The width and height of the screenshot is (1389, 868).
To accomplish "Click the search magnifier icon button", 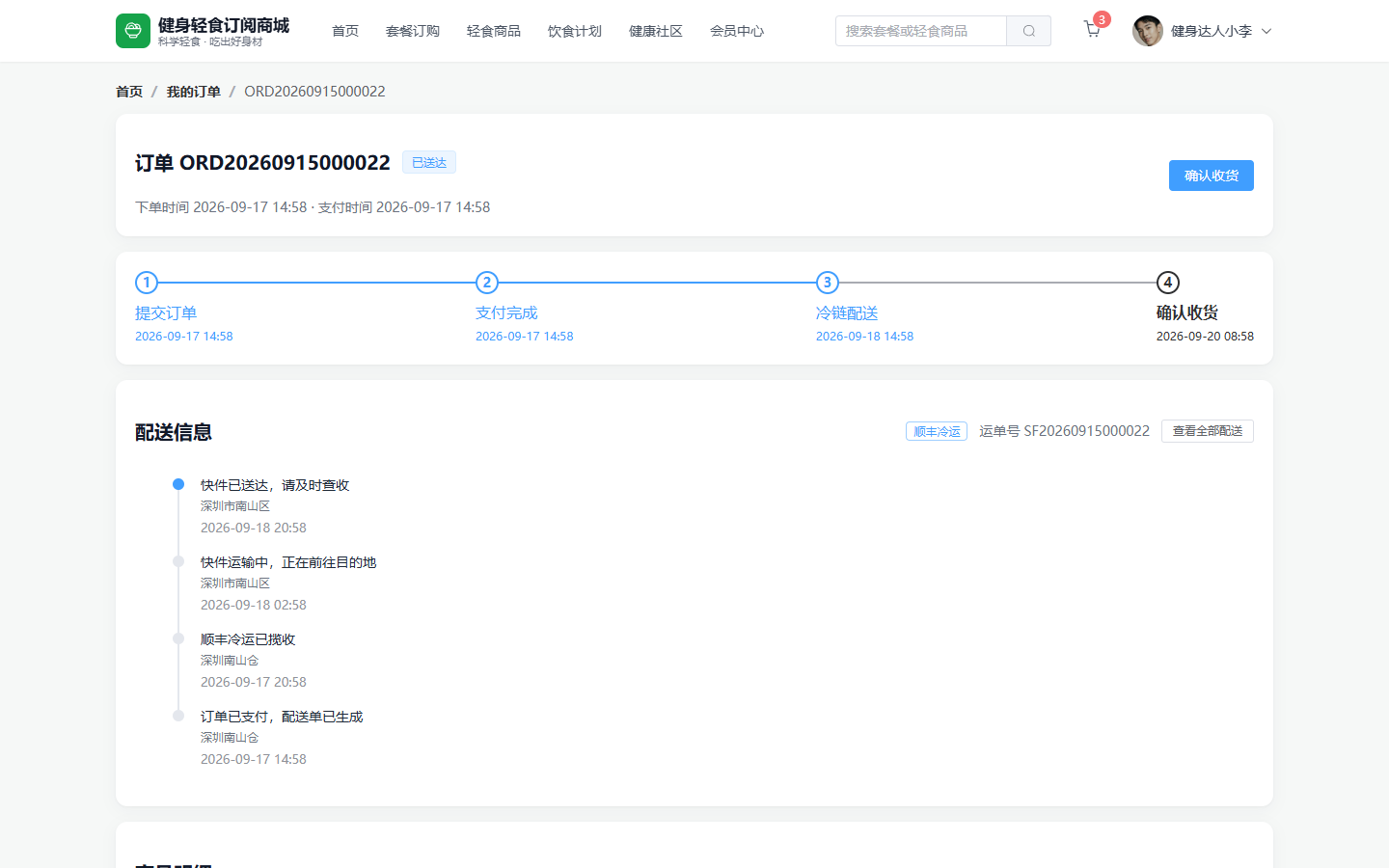I will click(1029, 31).
